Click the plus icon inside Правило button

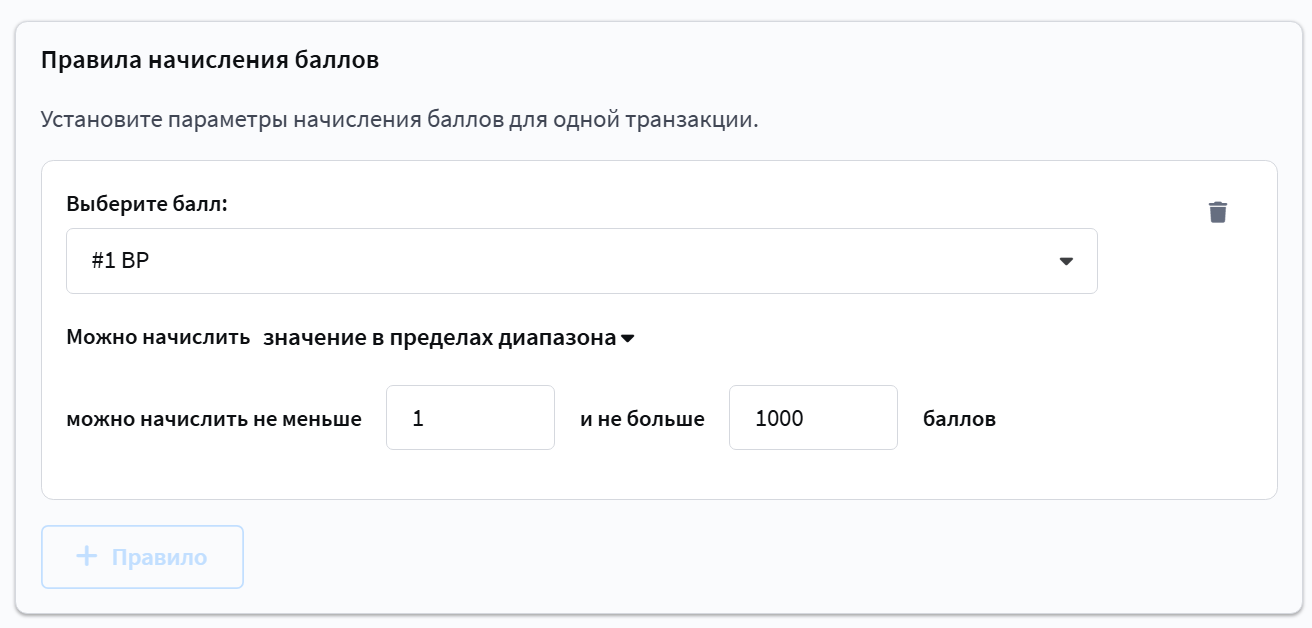point(87,556)
